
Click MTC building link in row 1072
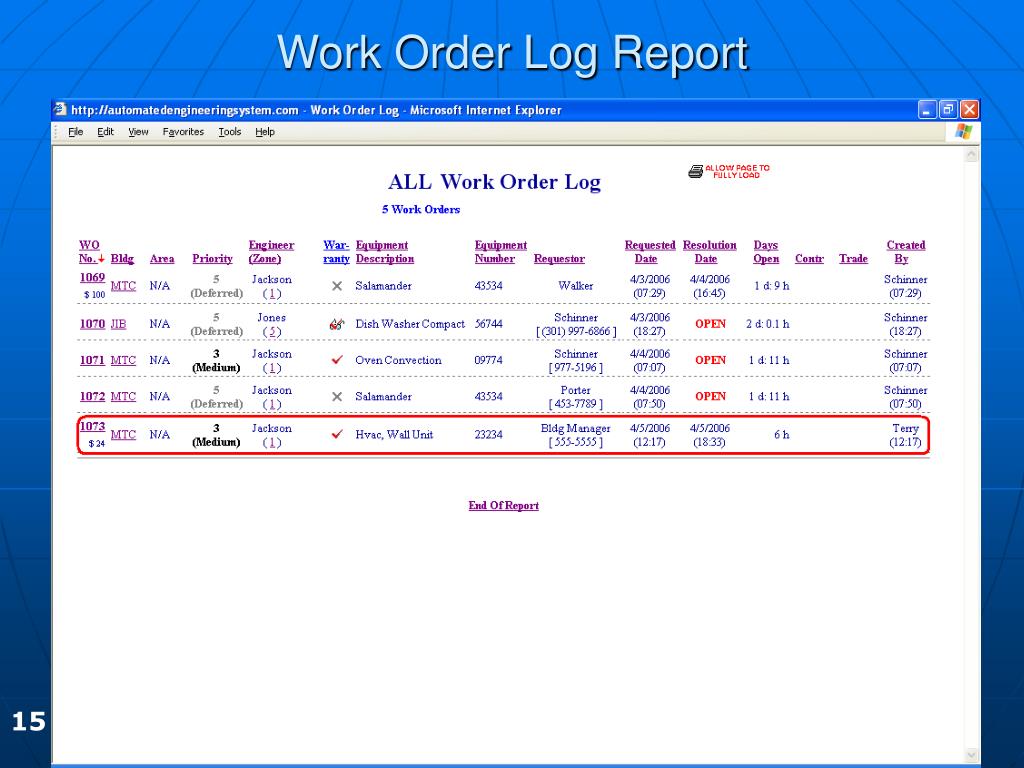123,396
